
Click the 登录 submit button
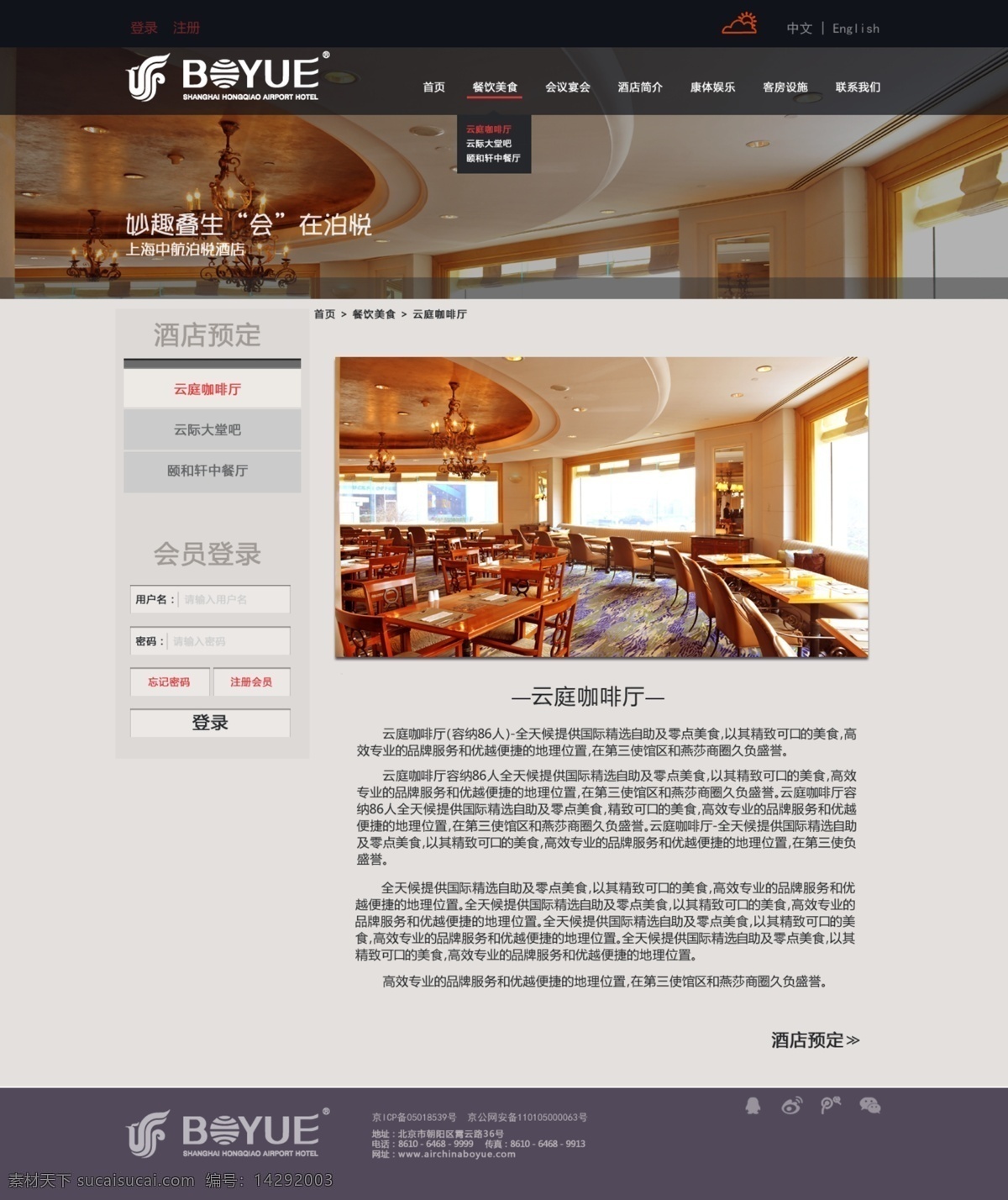pyautogui.click(x=210, y=723)
